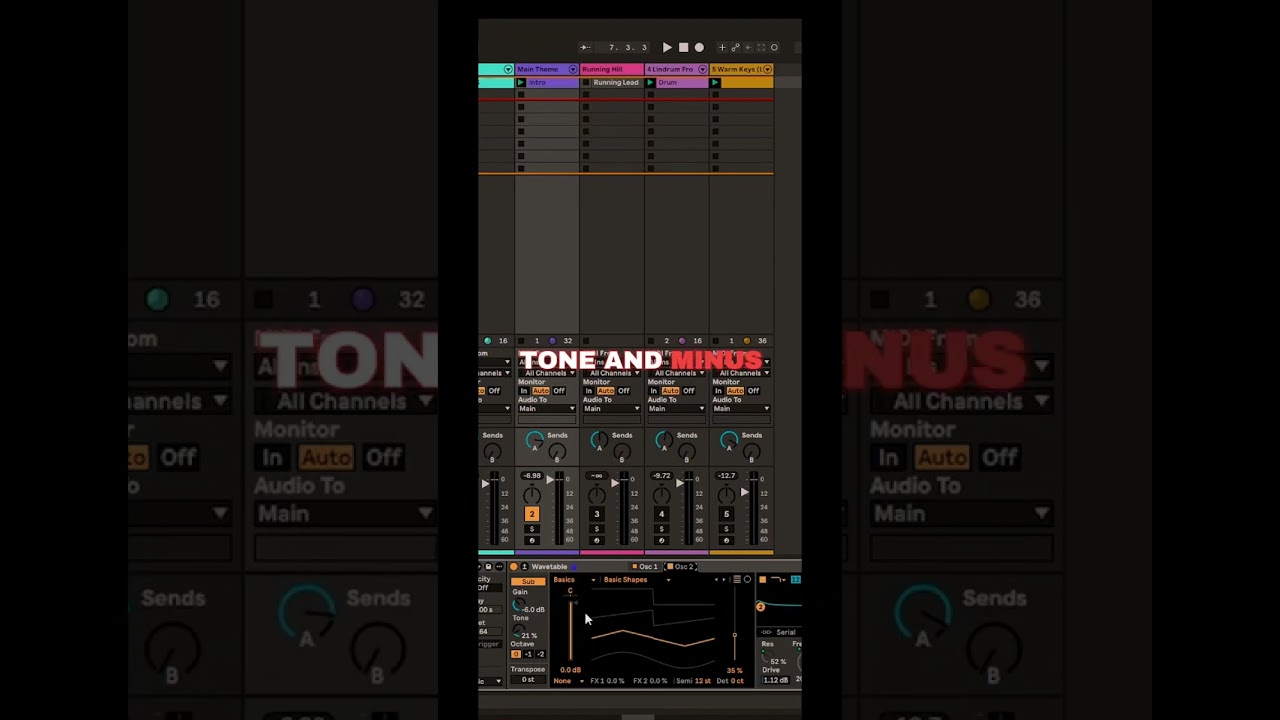Click the session record circle icon

coord(774,47)
